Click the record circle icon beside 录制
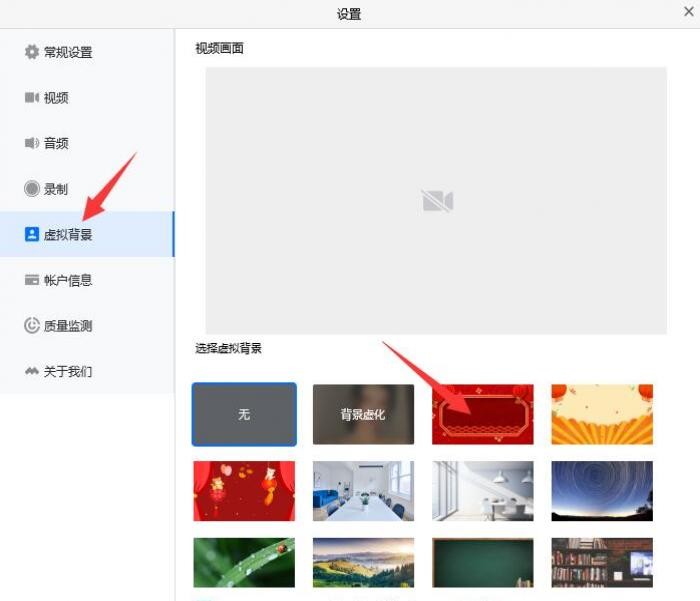 click(x=32, y=189)
